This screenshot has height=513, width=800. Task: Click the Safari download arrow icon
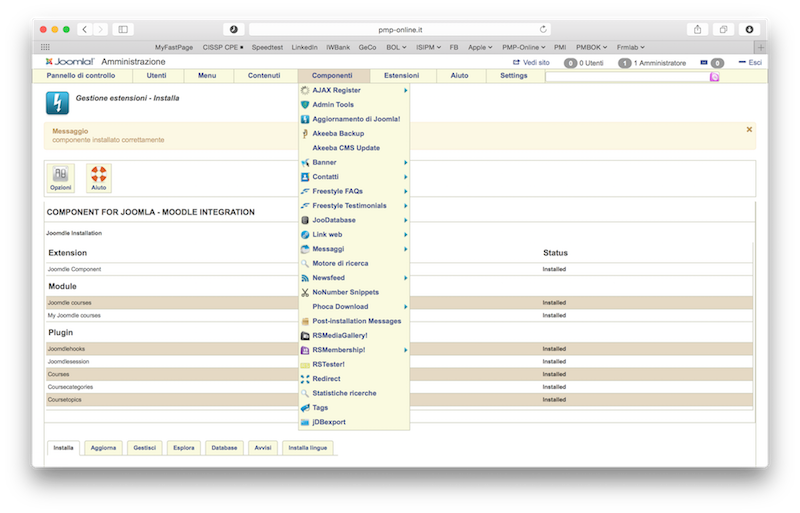tap(748, 29)
